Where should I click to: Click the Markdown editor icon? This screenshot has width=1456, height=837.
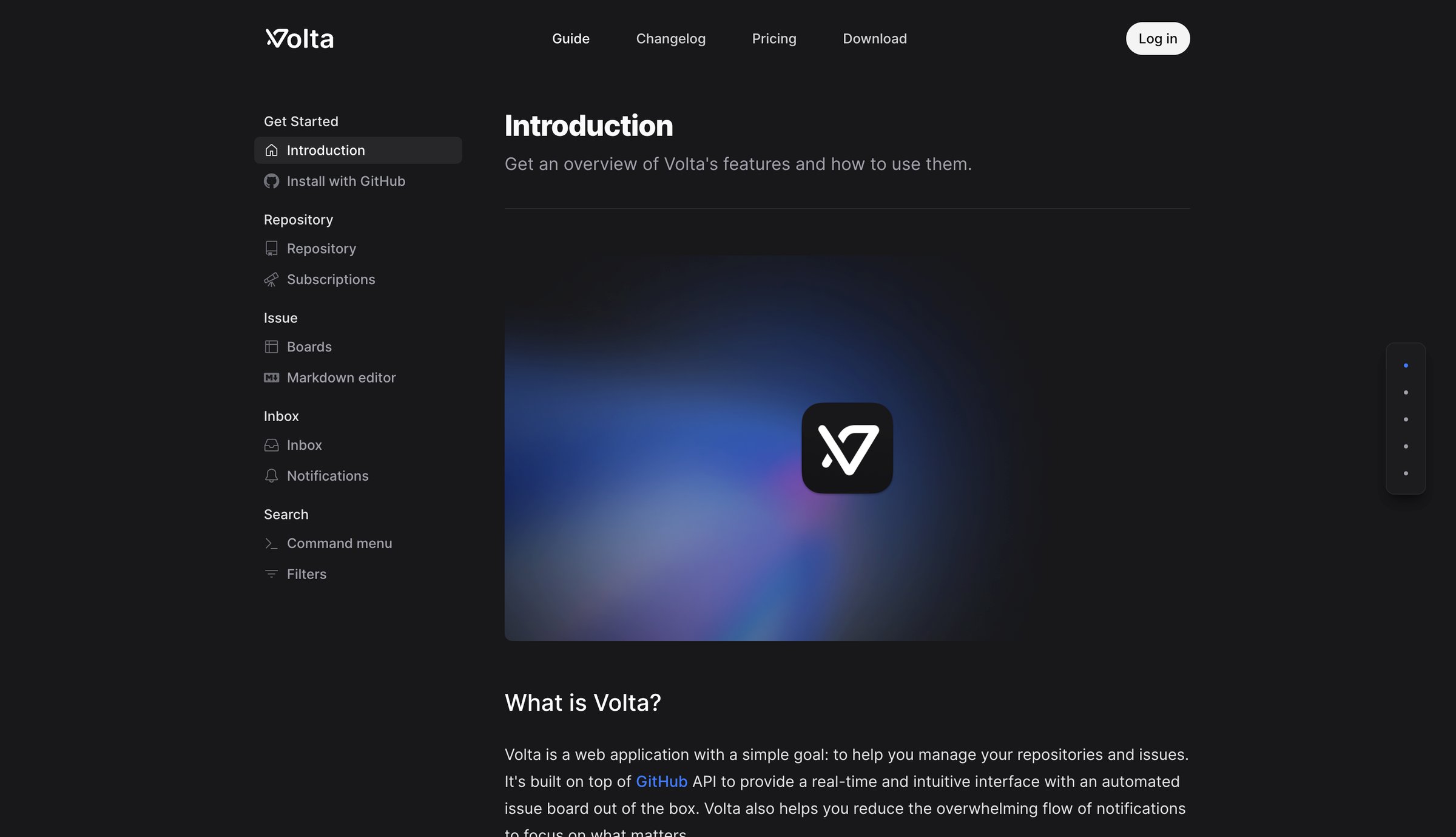pyautogui.click(x=271, y=378)
